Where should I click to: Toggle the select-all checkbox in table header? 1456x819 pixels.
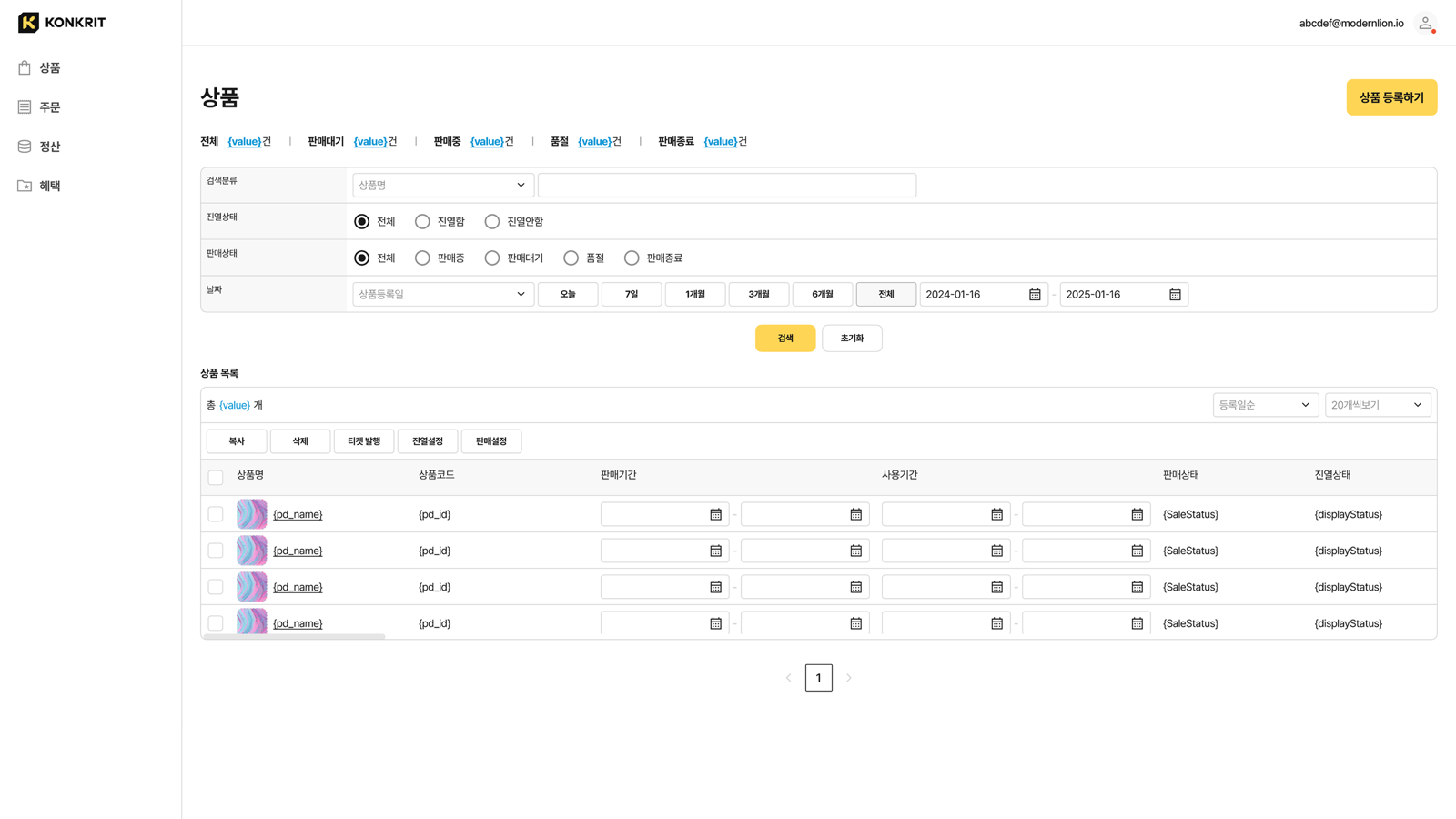(216, 477)
